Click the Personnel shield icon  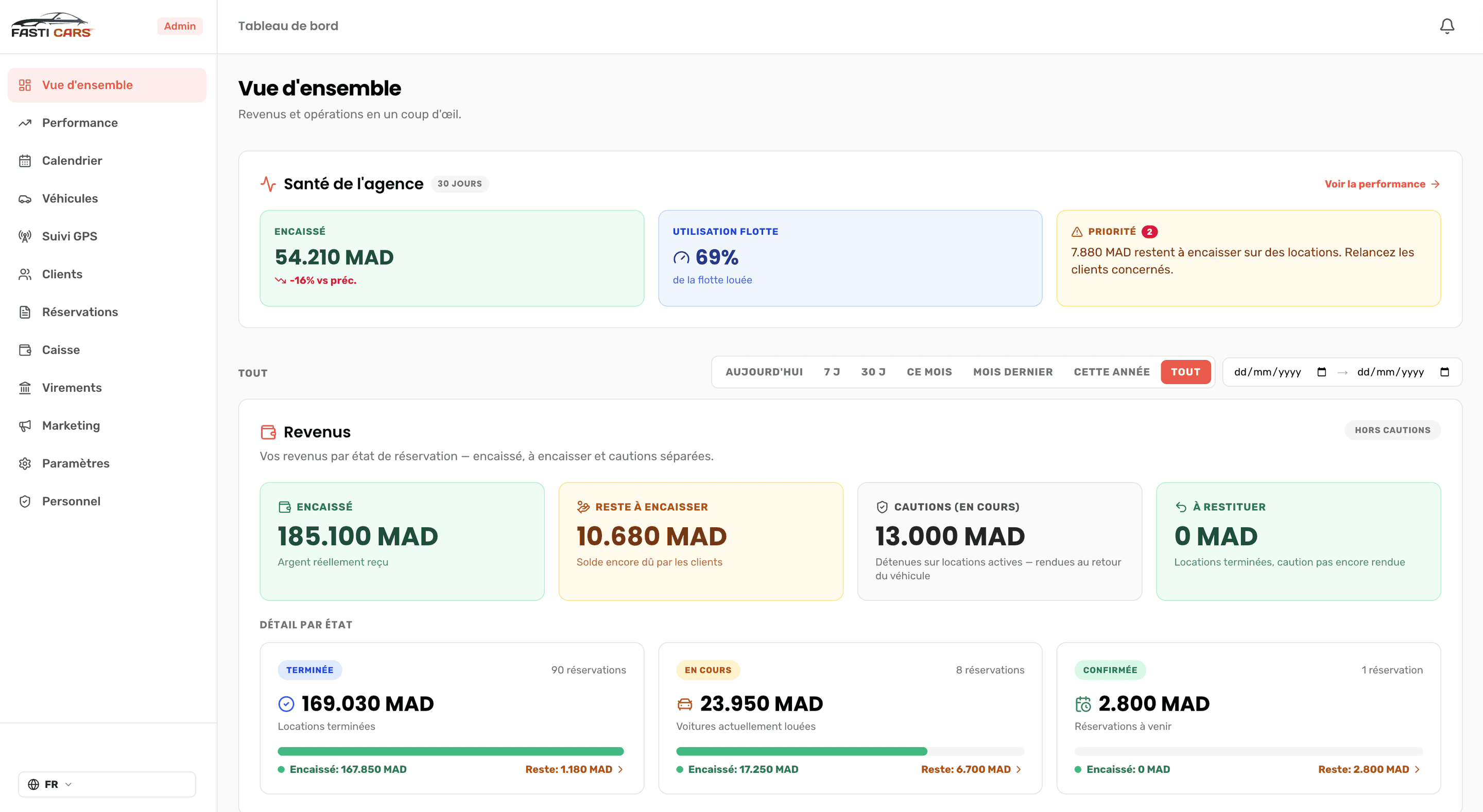pos(25,502)
